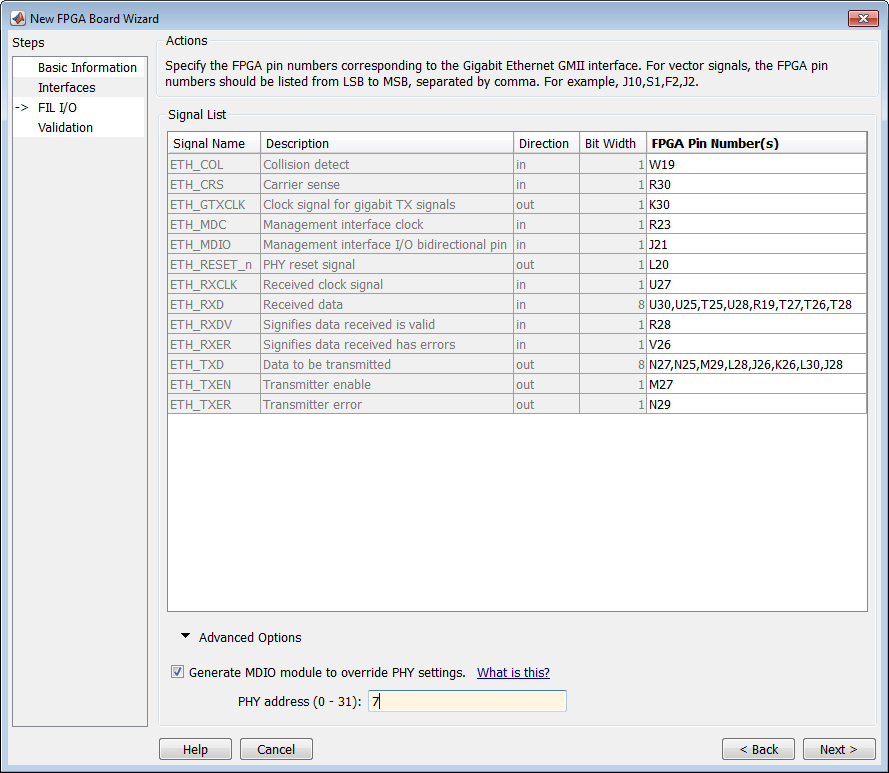This screenshot has width=889, height=773.
Task: Close the New FPGA Board Wizard window
Action: click(863, 18)
